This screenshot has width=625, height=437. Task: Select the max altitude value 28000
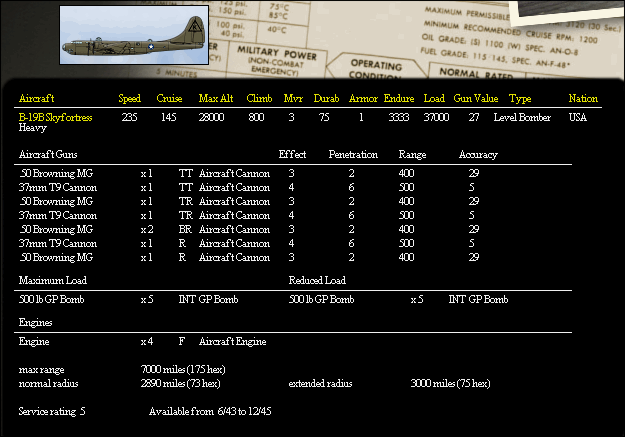[x=211, y=117]
